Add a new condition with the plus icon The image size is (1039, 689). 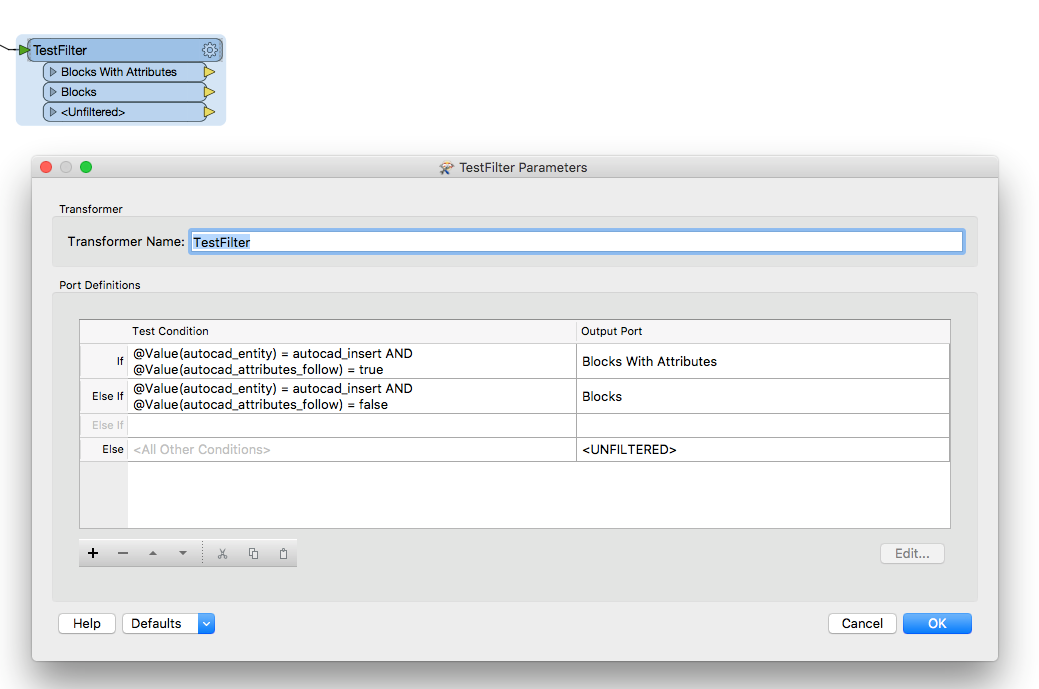pos(93,553)
